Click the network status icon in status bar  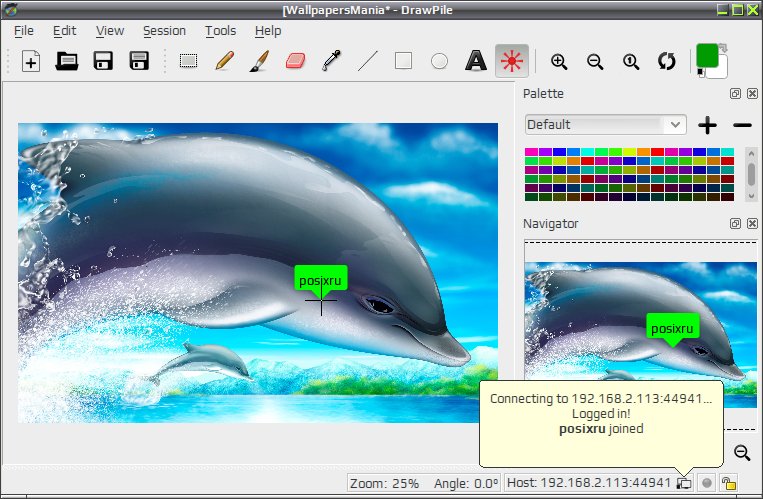point(684,483)
